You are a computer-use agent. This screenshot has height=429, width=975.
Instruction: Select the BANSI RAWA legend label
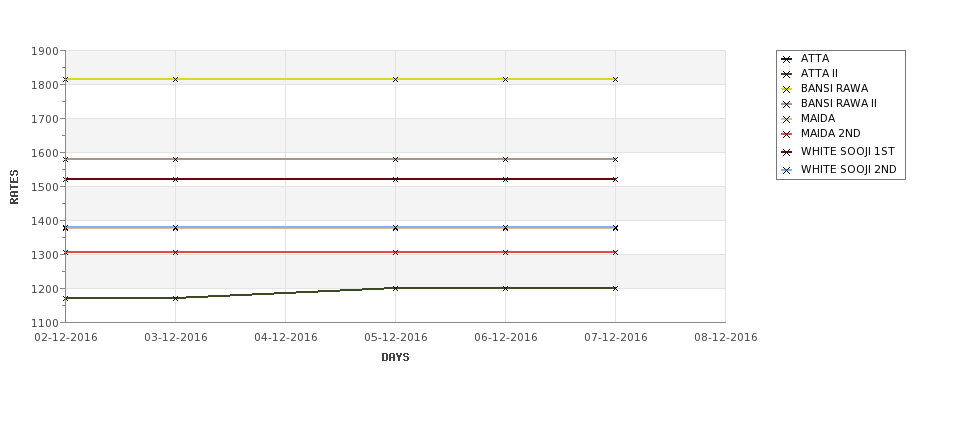coord(834,88)
